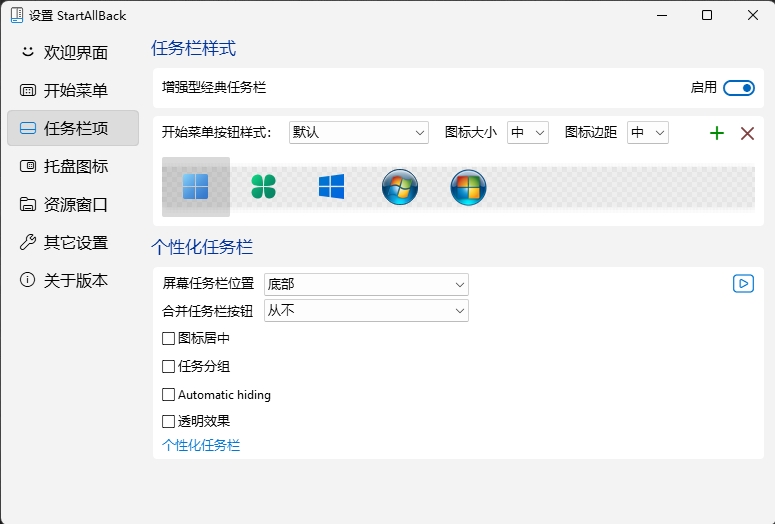The image size is (775, 524).
Task: Open the 资源窗口 sidebar page
Action: point(73,205)
